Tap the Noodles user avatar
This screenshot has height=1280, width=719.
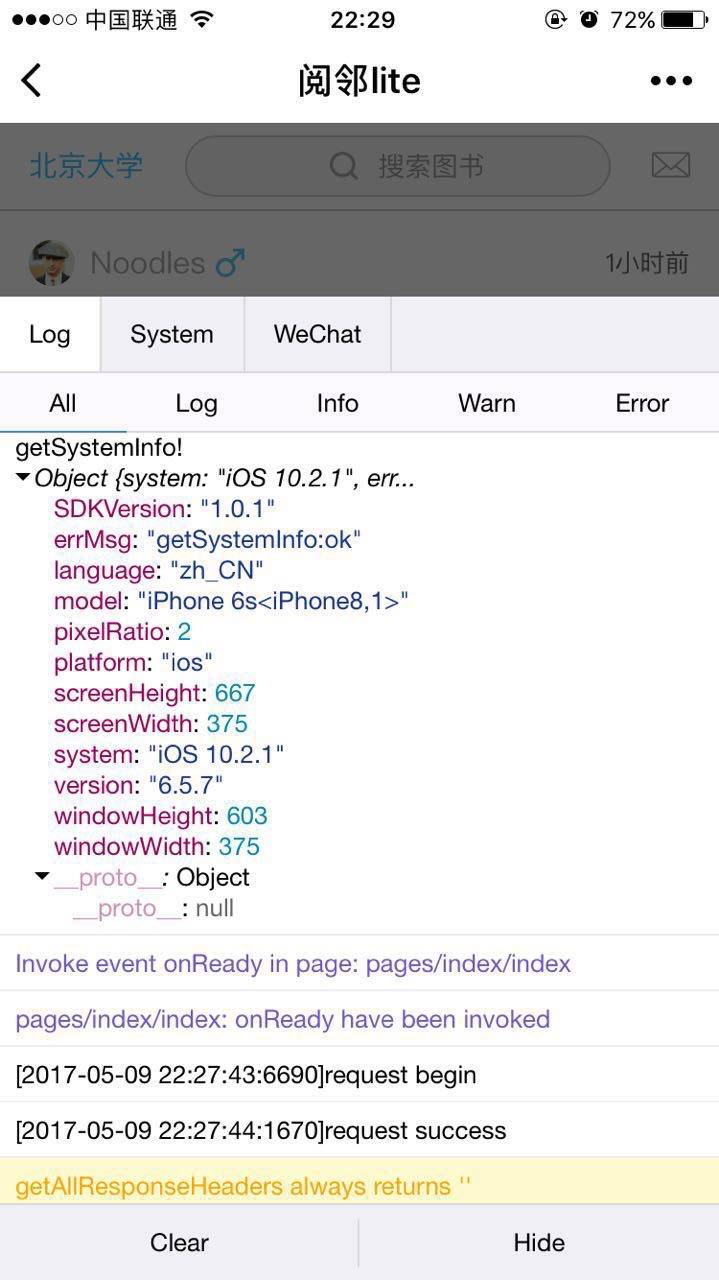tap(52, 263)
